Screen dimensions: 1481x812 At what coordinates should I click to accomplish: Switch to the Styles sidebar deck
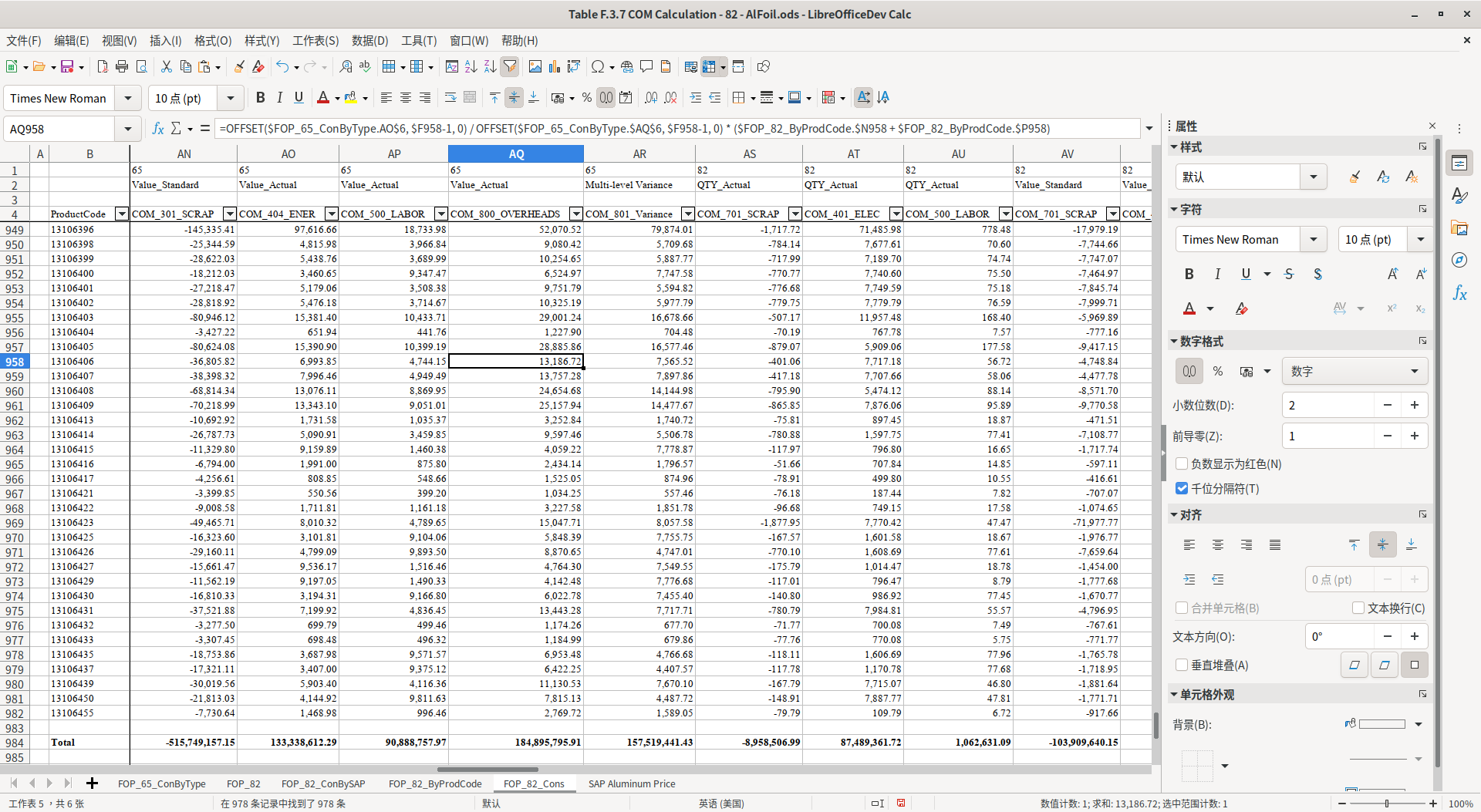[x=1460, y=195]
